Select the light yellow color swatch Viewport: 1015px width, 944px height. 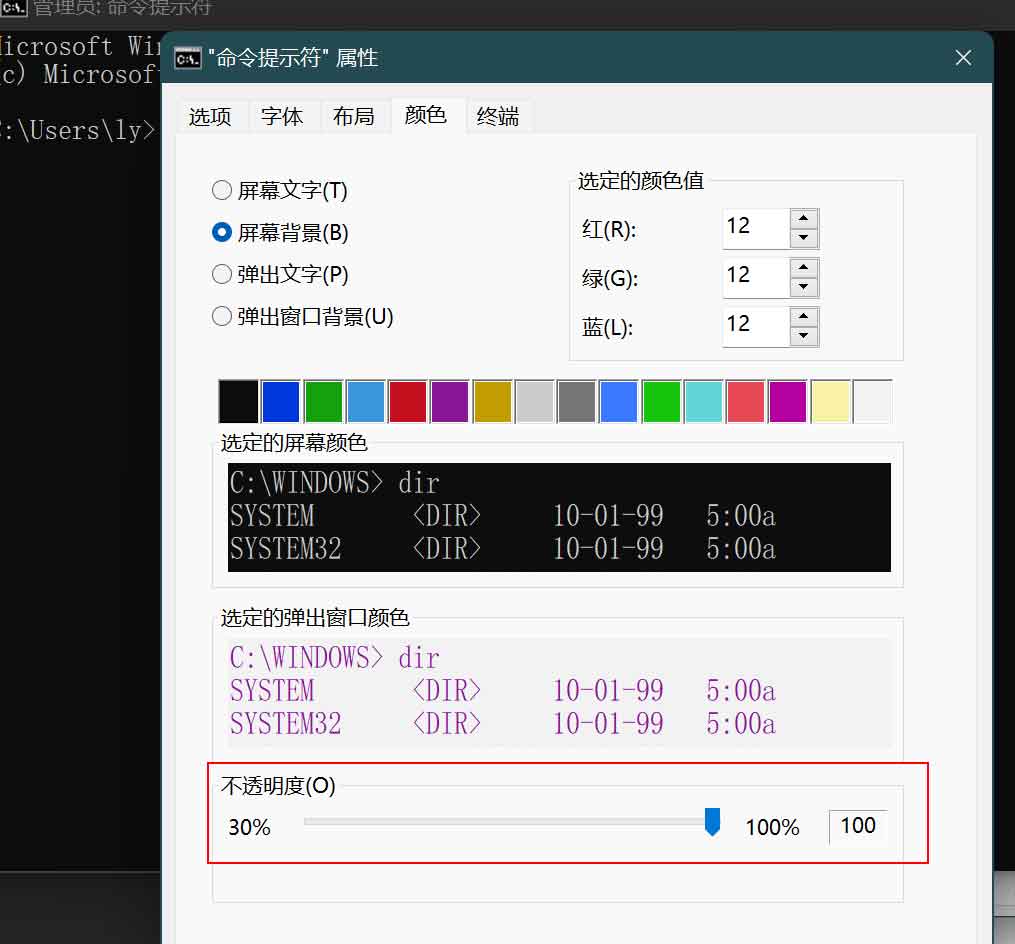830,401
